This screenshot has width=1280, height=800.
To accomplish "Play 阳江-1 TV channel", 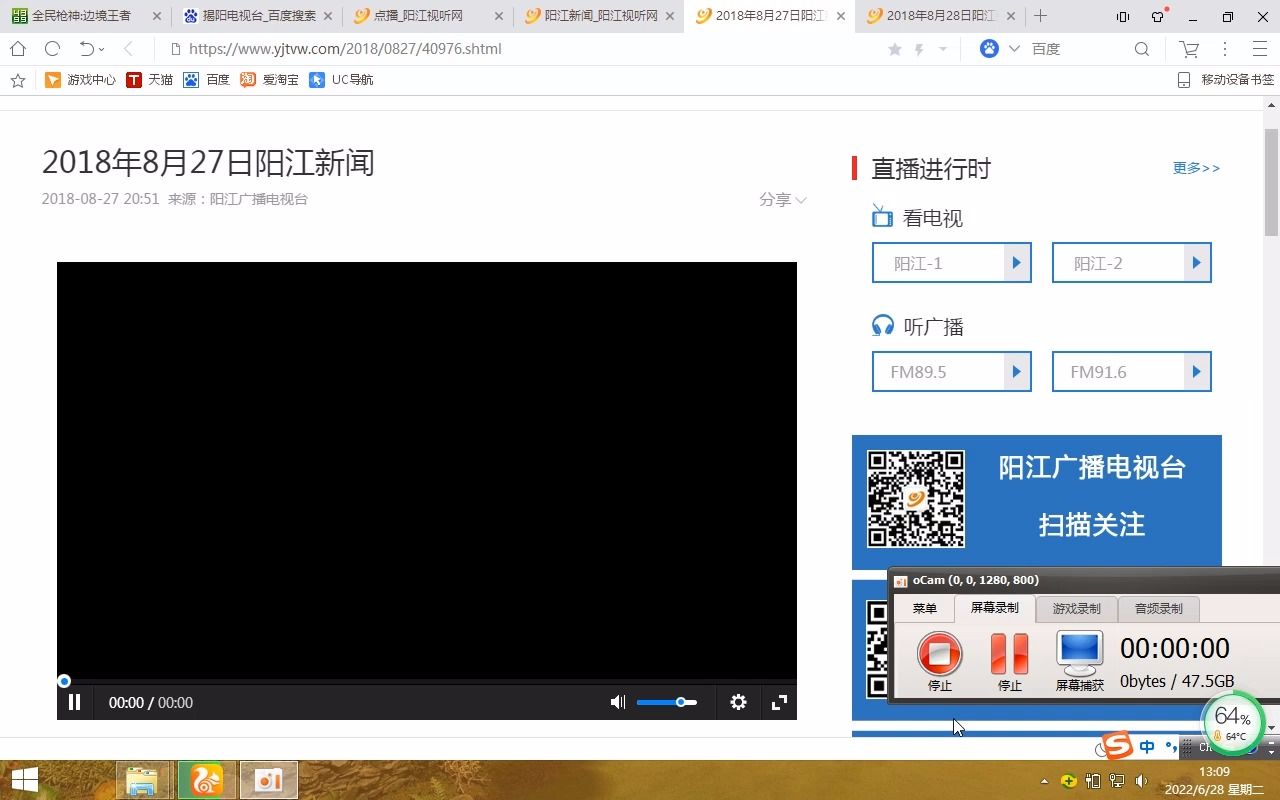I will [x=952, y=263].
